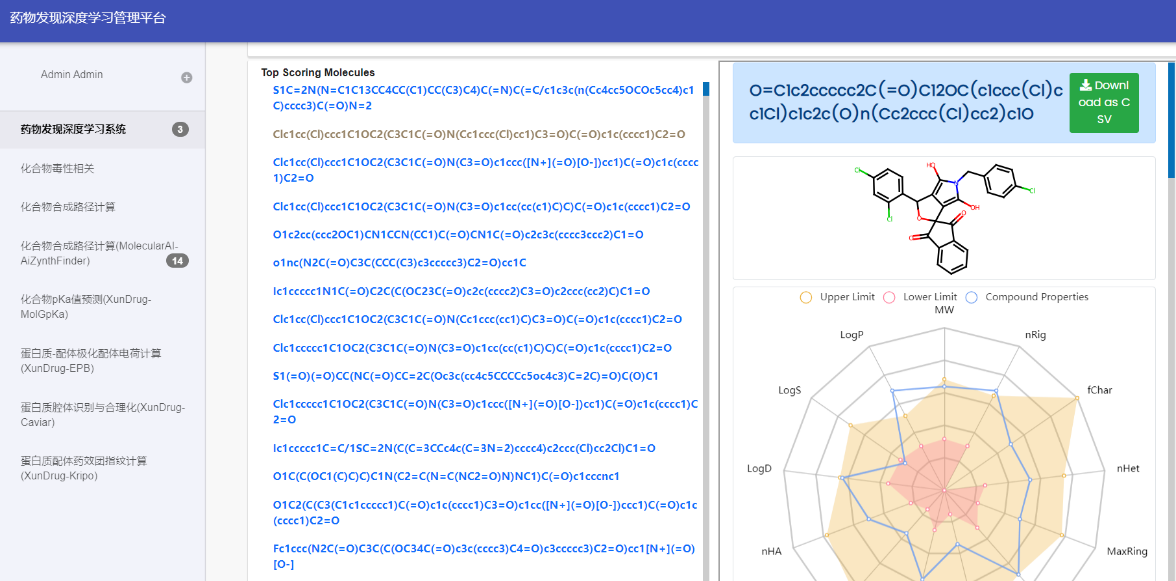Viewport: 1176px width, 581px height.
Task: Click the badge showing 3 in sidebar
Action: (x=180, y=129)
